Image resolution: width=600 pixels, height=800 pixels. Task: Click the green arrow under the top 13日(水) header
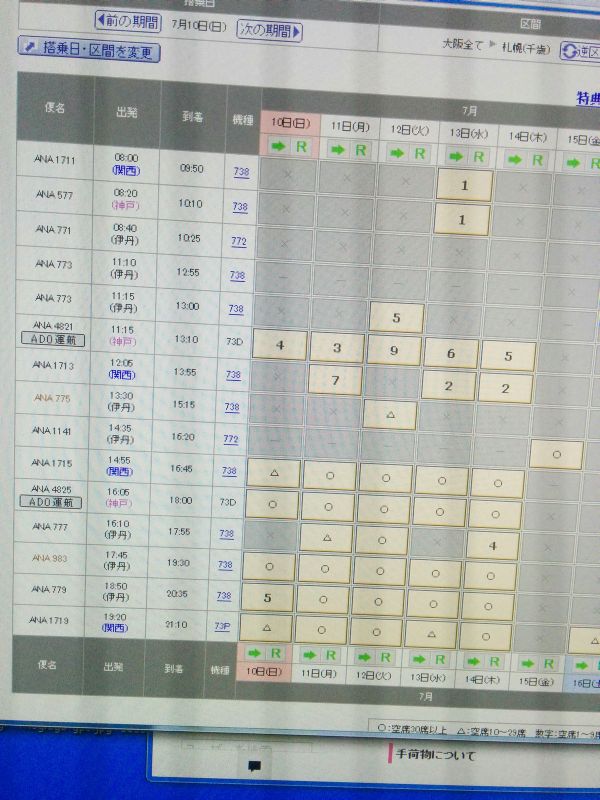tap(456, 156)
